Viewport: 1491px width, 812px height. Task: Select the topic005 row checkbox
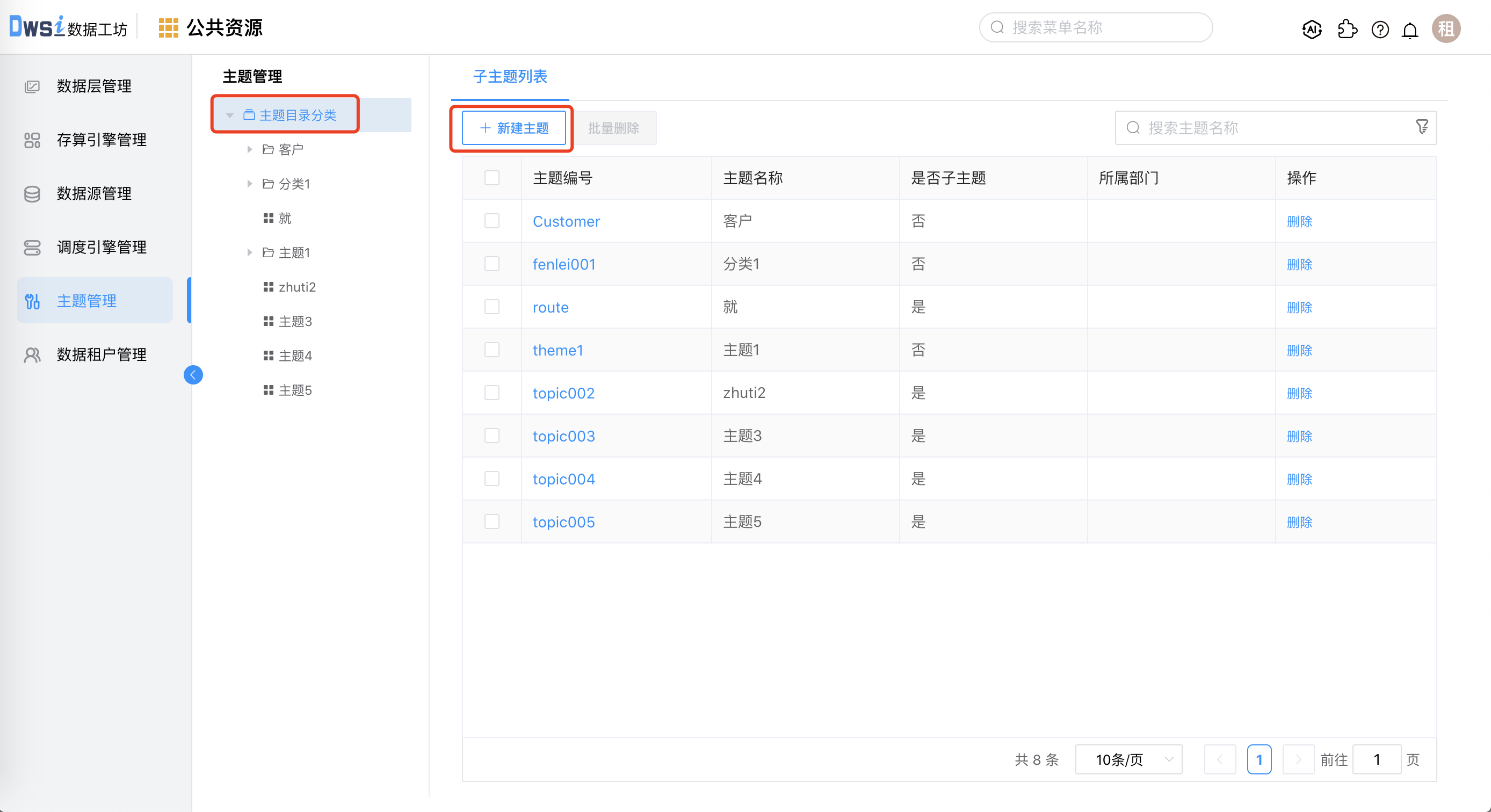[492, 522]
